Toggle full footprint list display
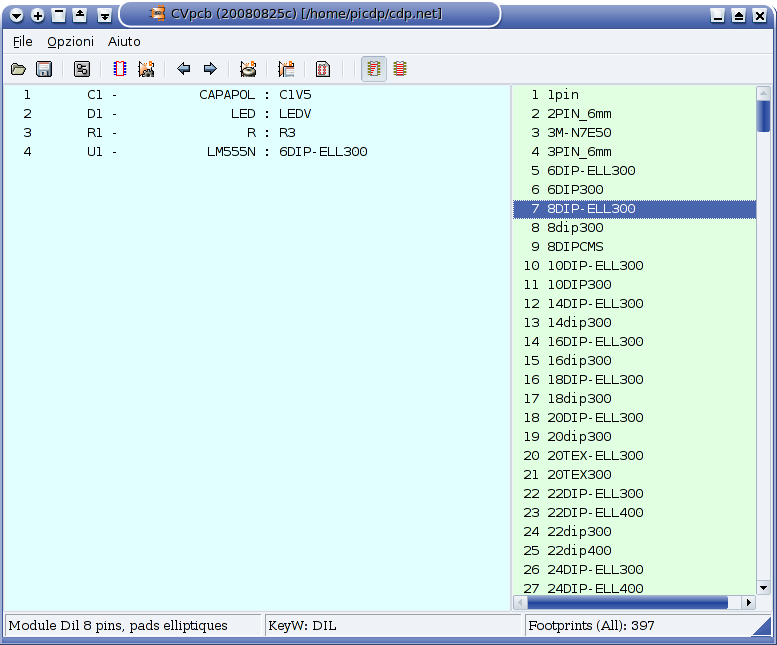Image resolution: width=777 pixels, height=645 pixels. coord(400,69)
